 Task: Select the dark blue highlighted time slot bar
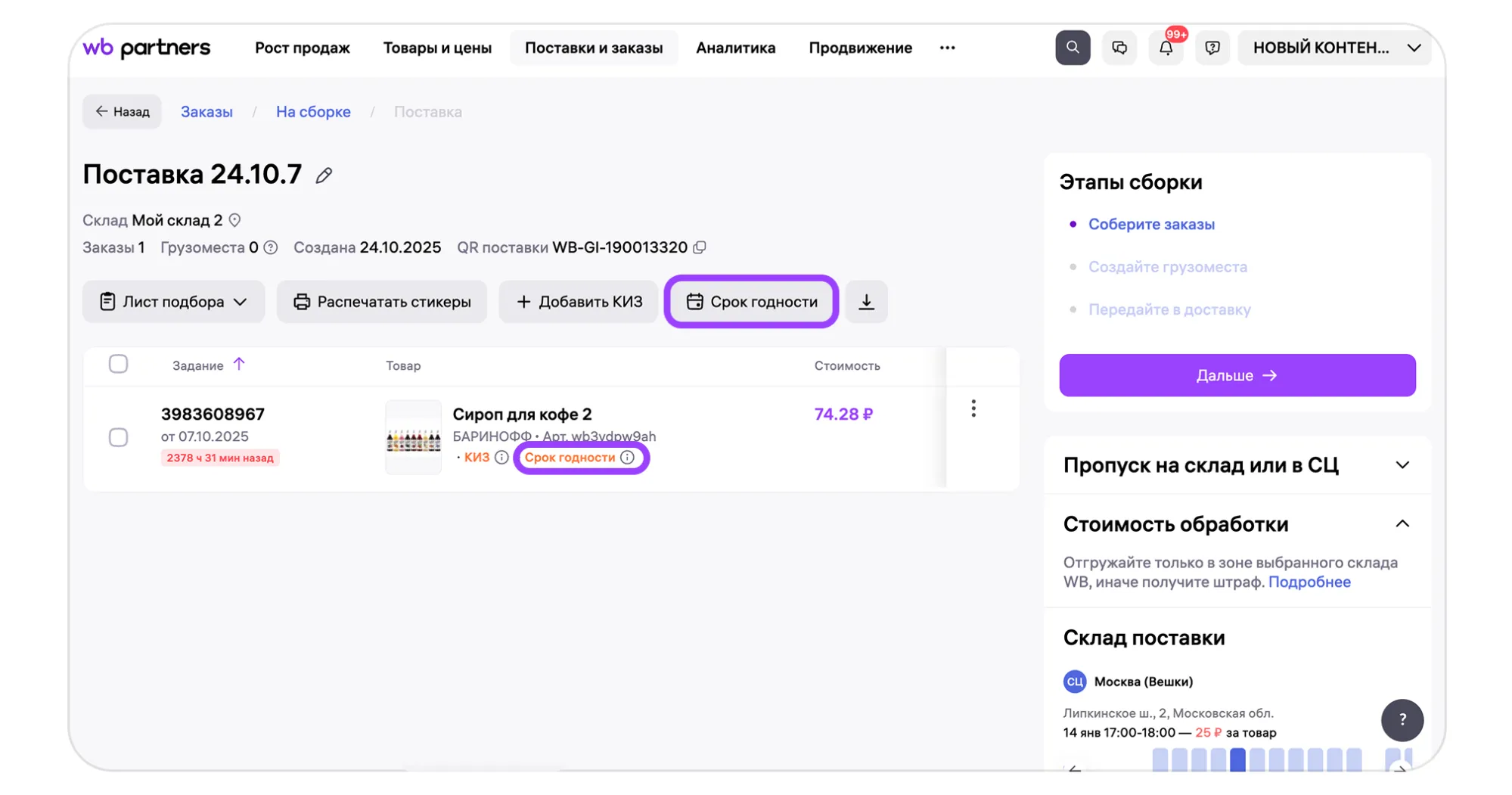click(x=1237, y=759)
